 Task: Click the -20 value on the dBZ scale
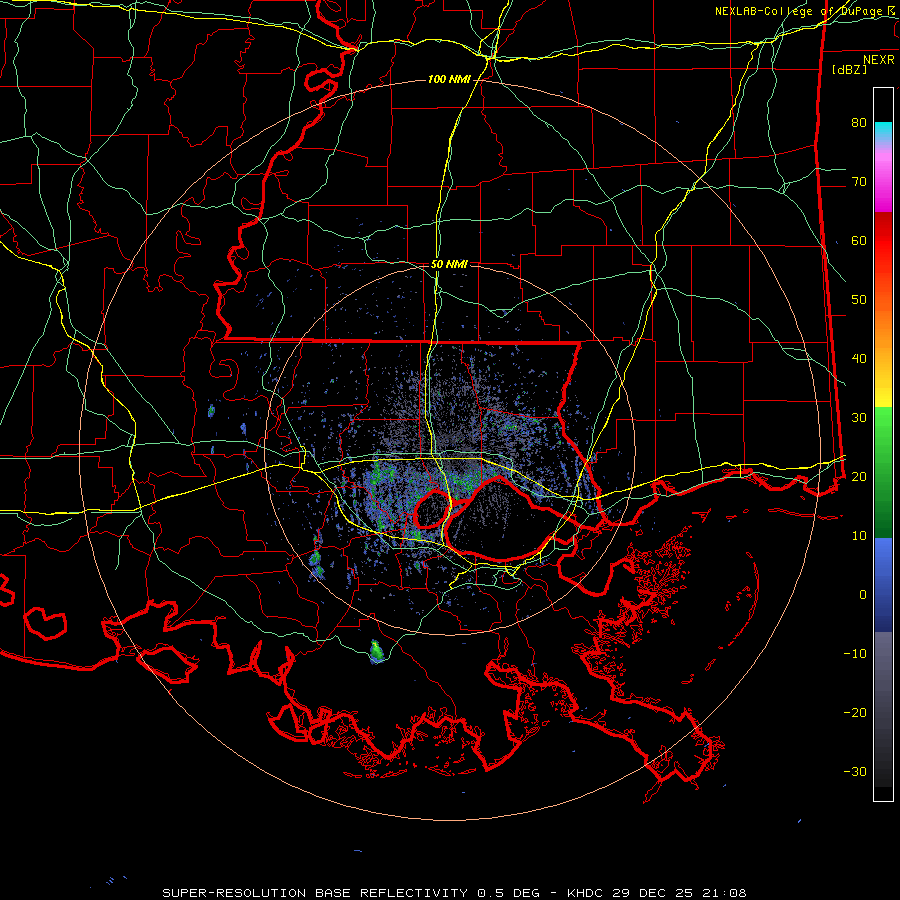click(855, 712)
